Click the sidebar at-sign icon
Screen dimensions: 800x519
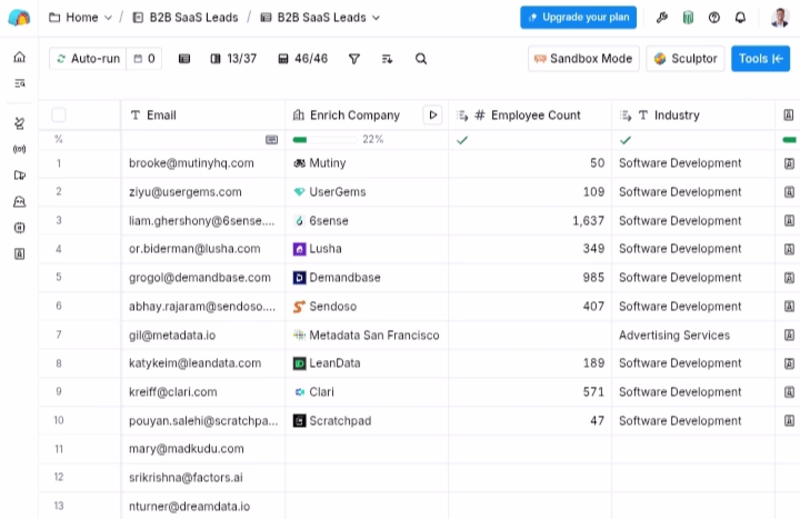19,228
